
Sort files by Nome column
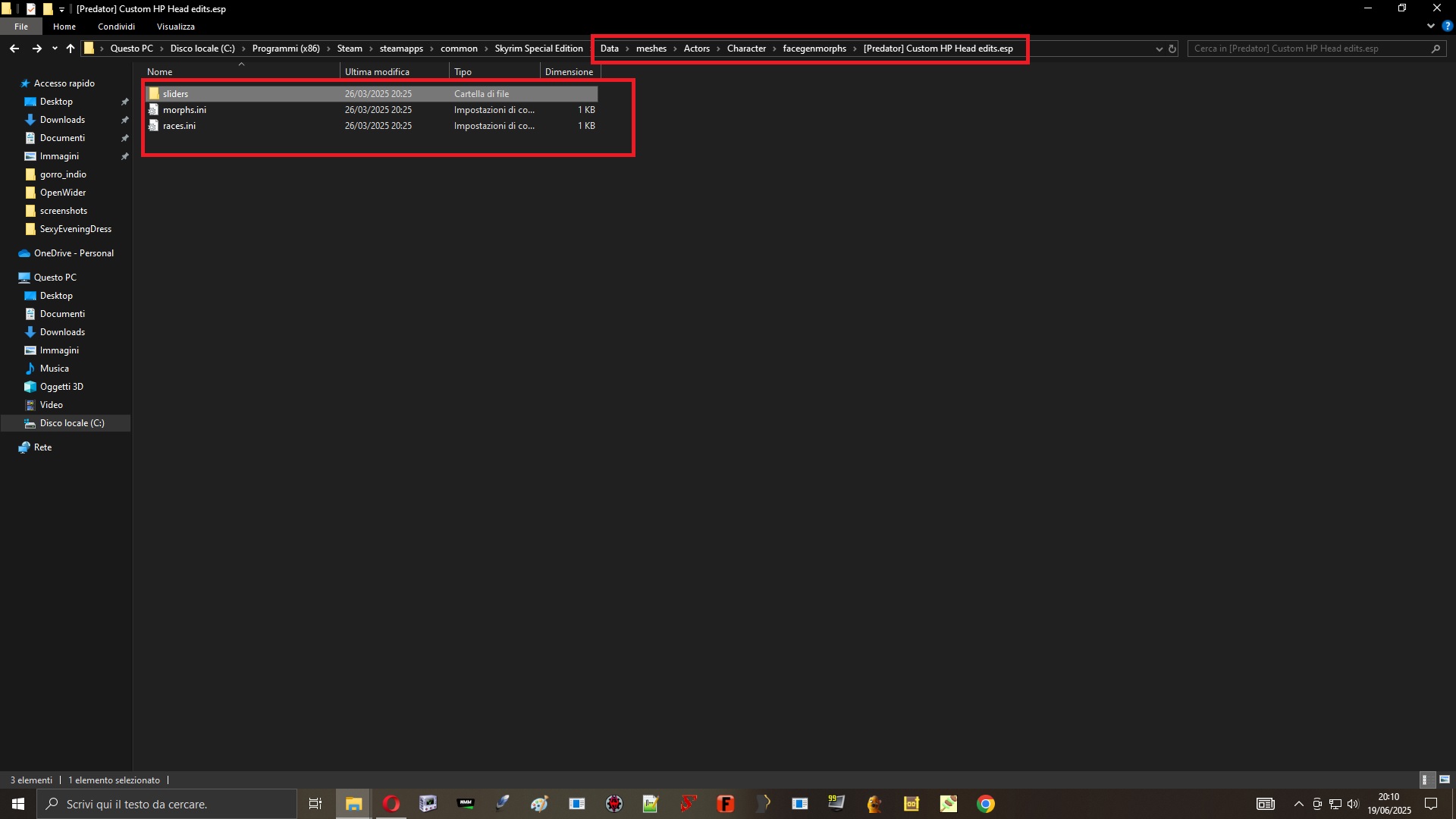tap(241, 72)
